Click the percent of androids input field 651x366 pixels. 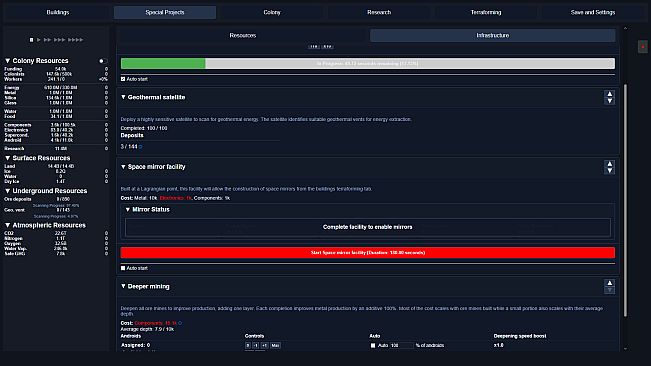pyautogui.click(x=401, y=345)
